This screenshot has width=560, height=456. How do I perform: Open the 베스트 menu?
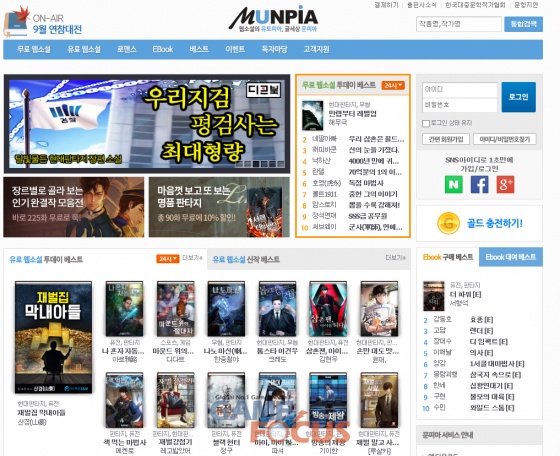[199, 49]
